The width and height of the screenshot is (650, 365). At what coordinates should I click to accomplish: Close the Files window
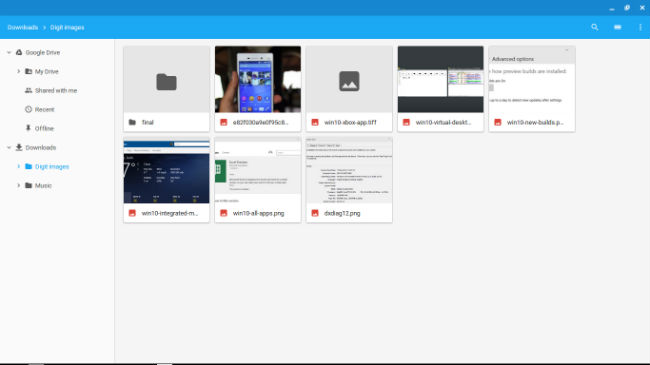click(642, 8)
